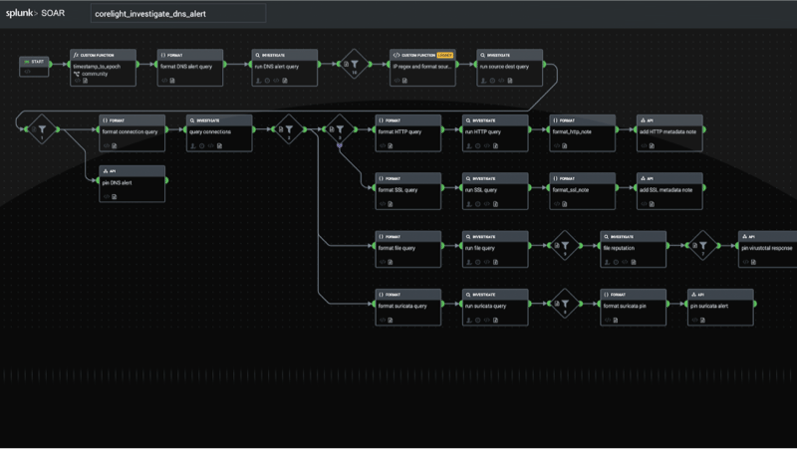Click output port of pin DNS alert block
Image resolution: width=797 pixels, height=449 pixels.
point(167,180)
